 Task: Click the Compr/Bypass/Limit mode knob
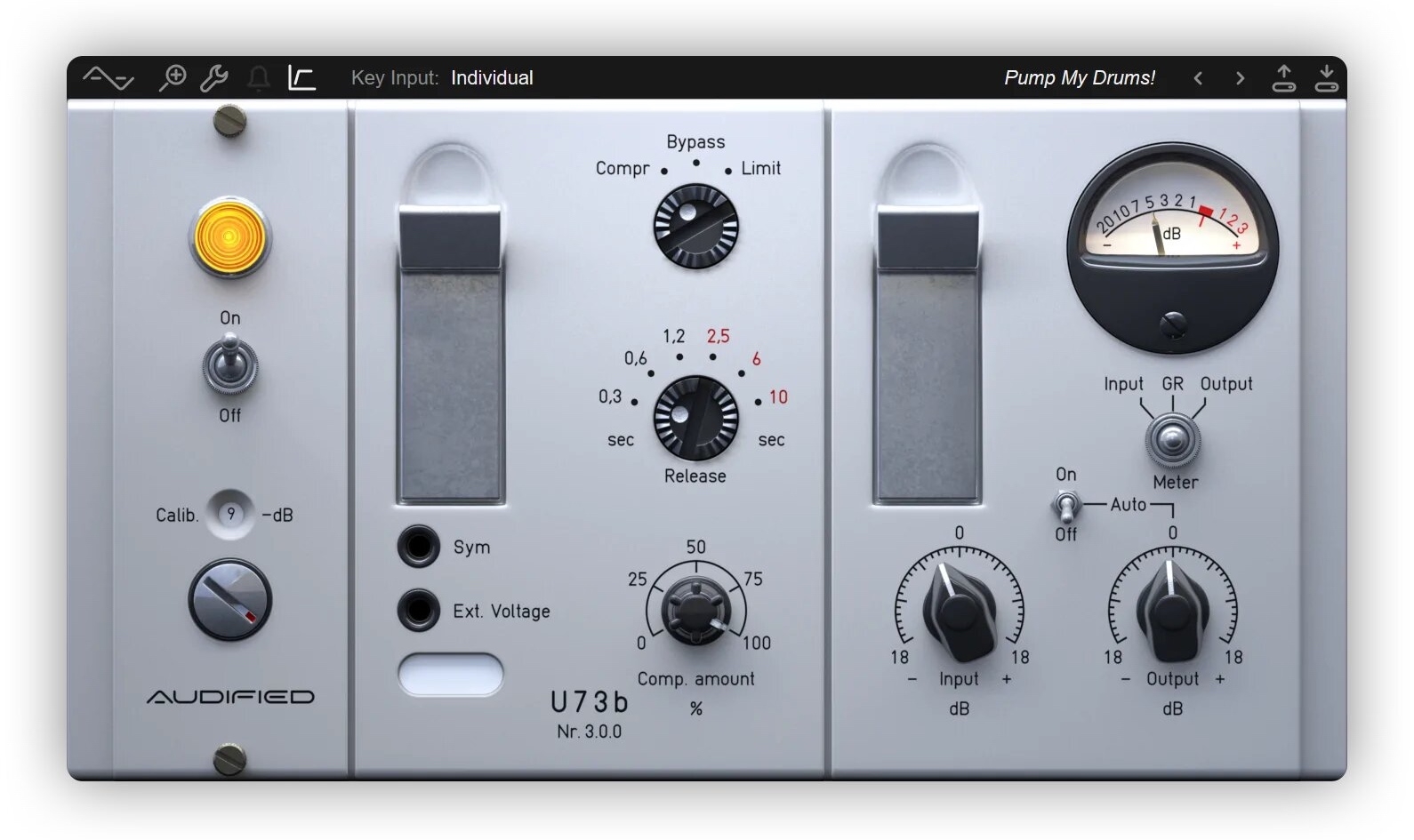coord(695,226)
